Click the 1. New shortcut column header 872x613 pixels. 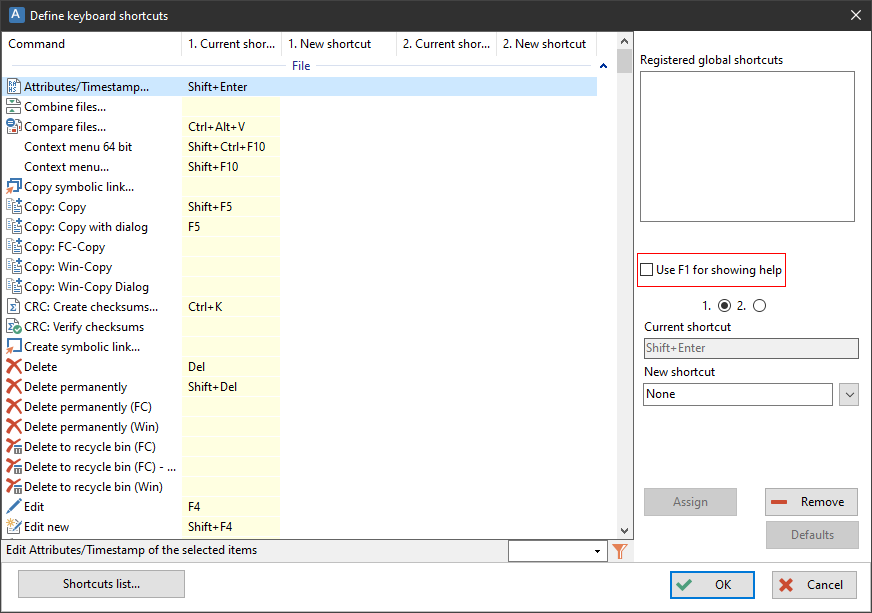coord(338,44)
